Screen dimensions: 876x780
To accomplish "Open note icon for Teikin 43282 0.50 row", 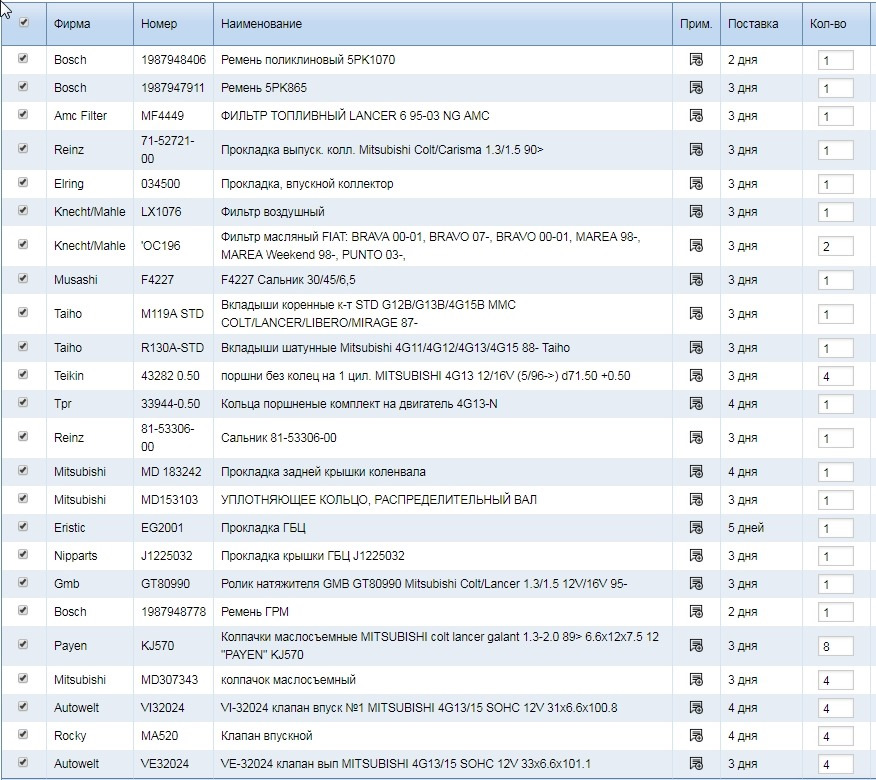I will pos(696,376).
